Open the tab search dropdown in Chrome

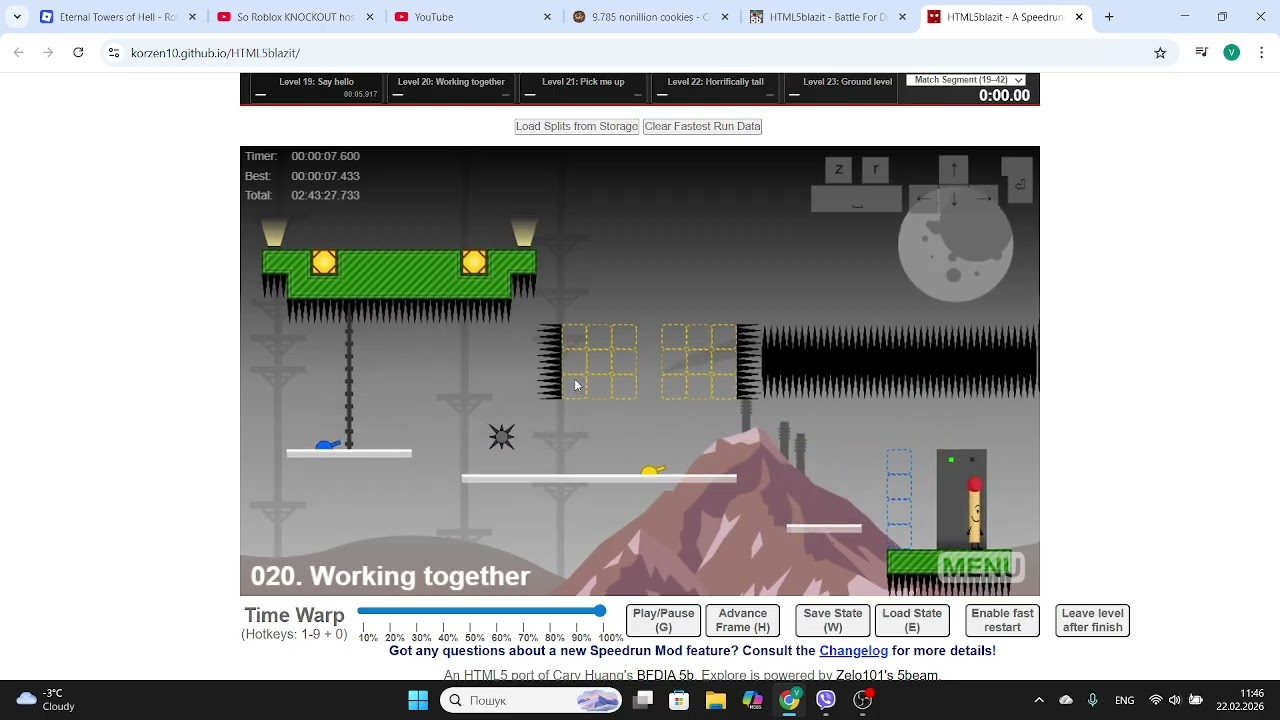coord(17,17)
